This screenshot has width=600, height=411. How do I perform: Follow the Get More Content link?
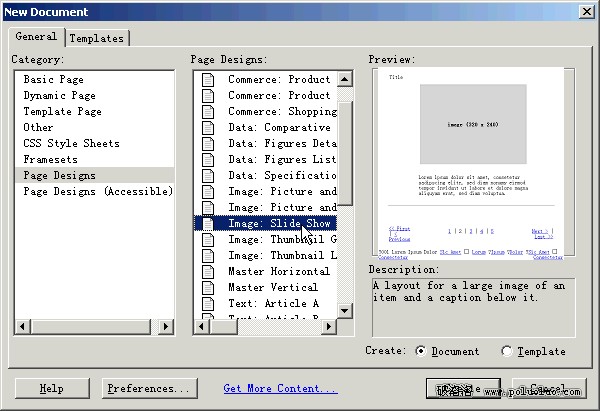click(280, 388)
